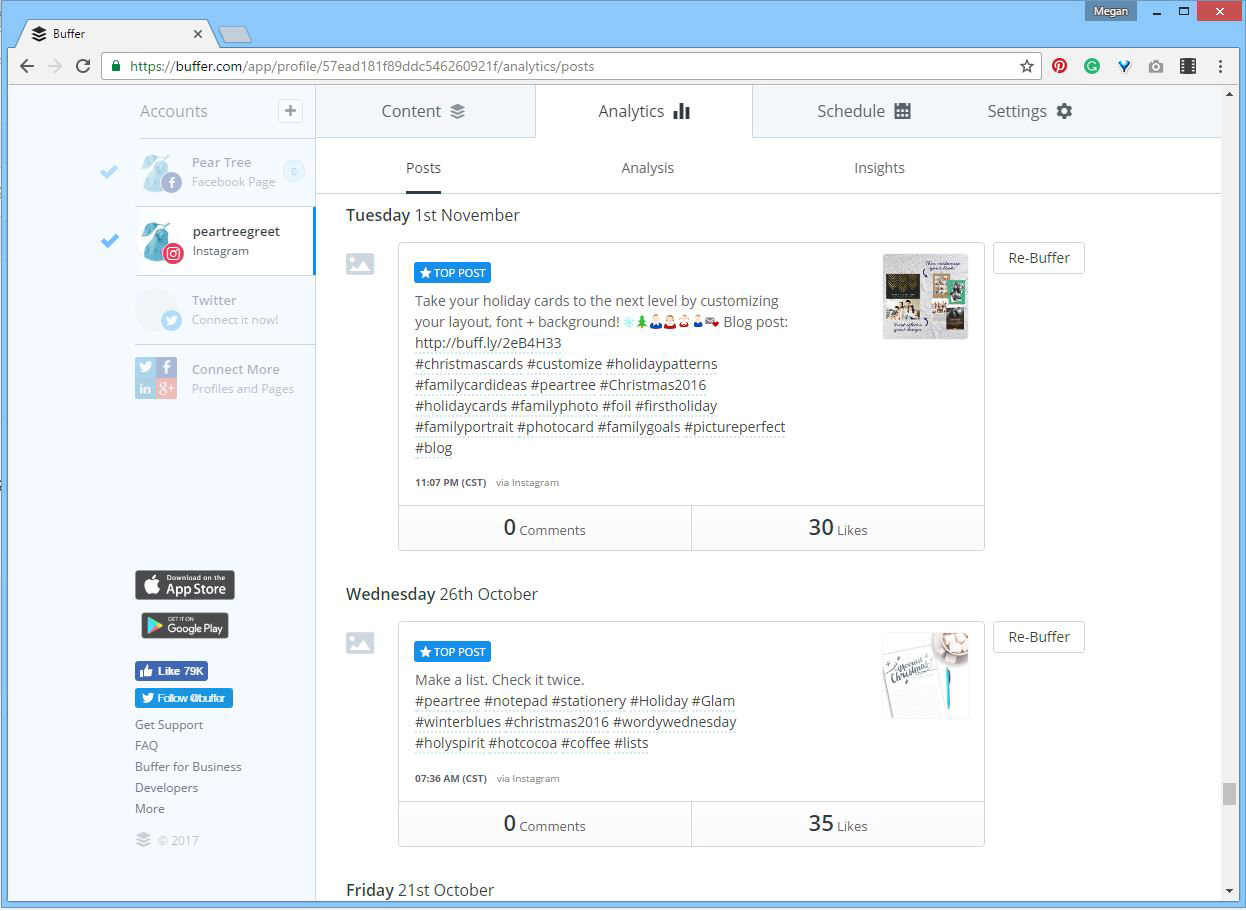Open the buff.ly/2eB4H33 link
The height and width of the screenshot is (911, 1246).
pos(488,343)
